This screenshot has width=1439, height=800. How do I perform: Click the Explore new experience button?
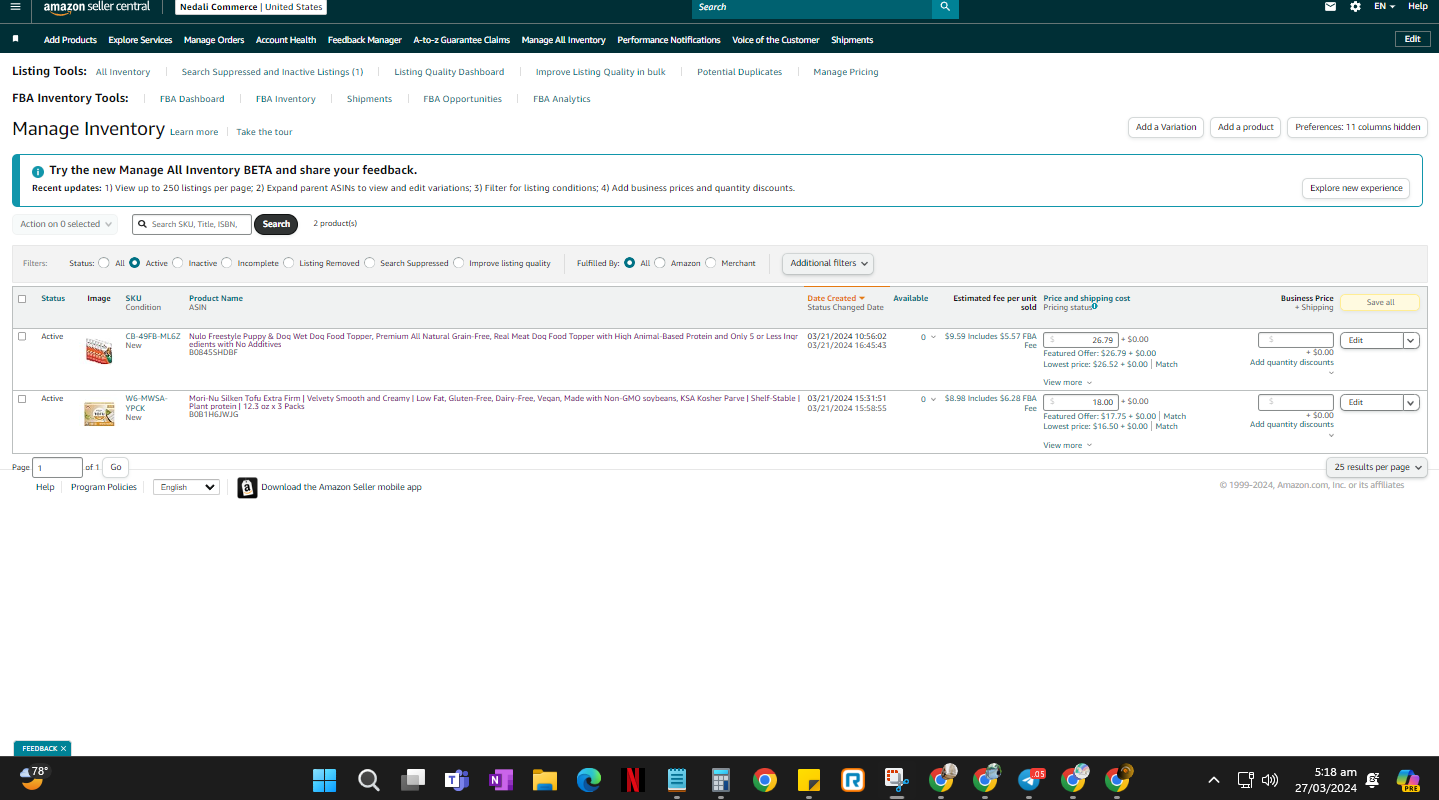(x=1356, y=188)
